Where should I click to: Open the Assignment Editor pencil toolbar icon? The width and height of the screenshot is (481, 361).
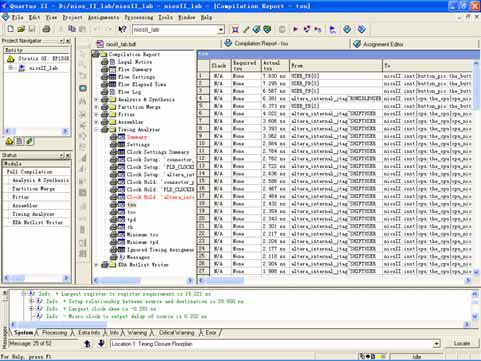(x=246, y=29)
